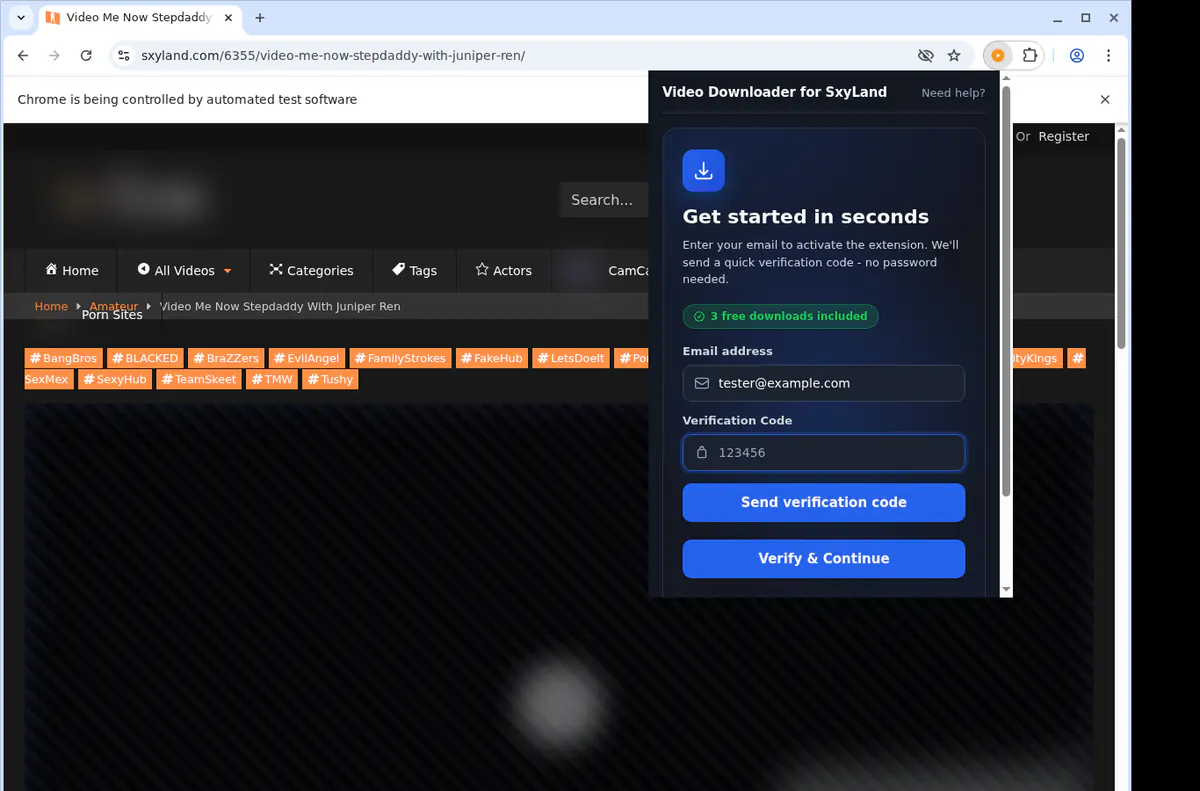The width and height of the screenshot is (1200, 791).
Task: Click the page vertical scrollbar
Action: 1121,243
